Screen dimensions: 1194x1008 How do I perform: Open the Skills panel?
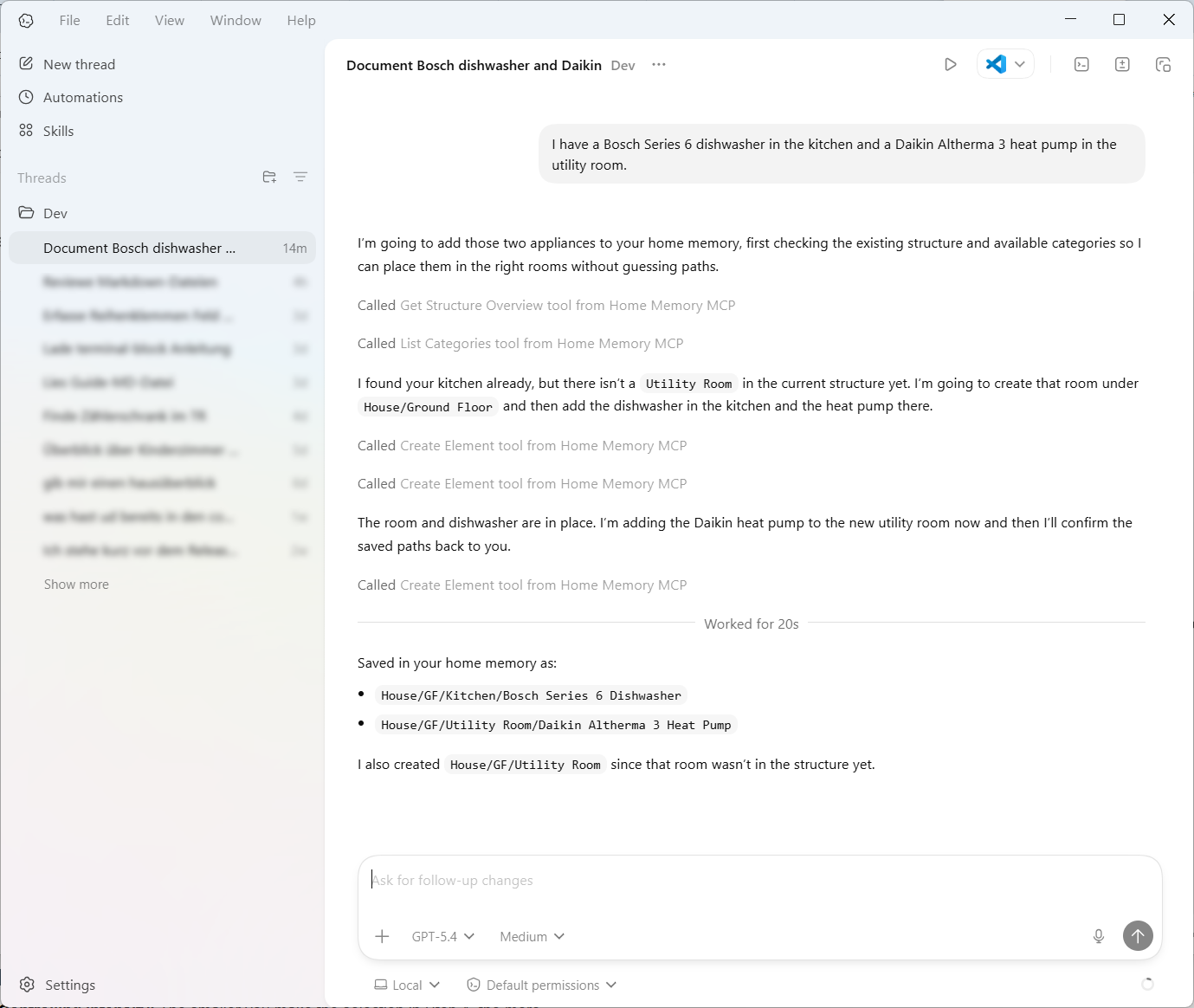click(58, 130)
